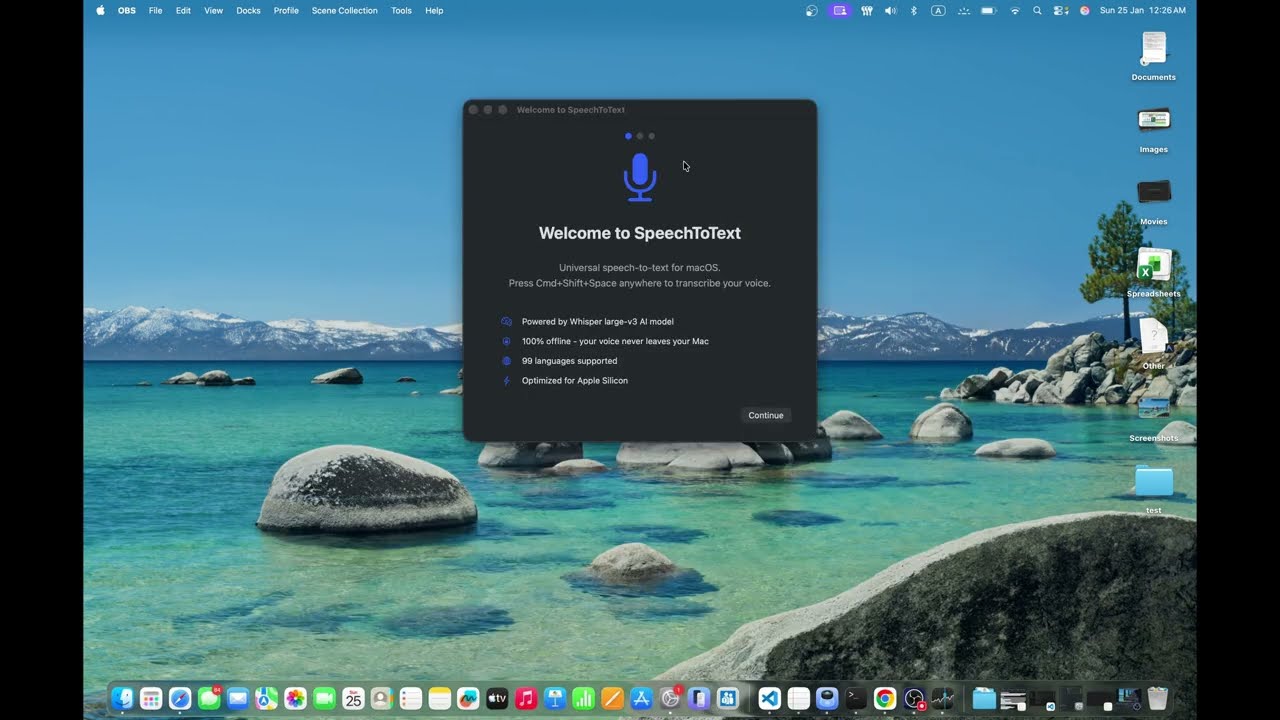Click the blue microphone icon
1280x720 pixels.
click(x=640, y=178)
